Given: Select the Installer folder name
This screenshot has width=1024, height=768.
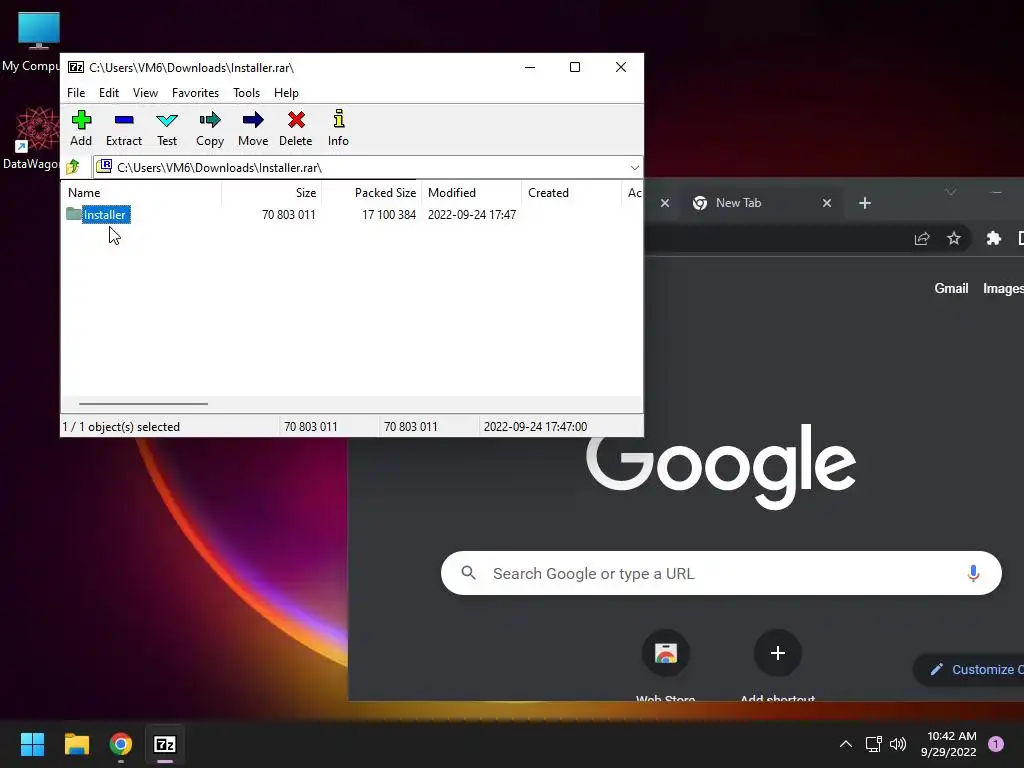Looking at the screenshot, I should point(104,214).
